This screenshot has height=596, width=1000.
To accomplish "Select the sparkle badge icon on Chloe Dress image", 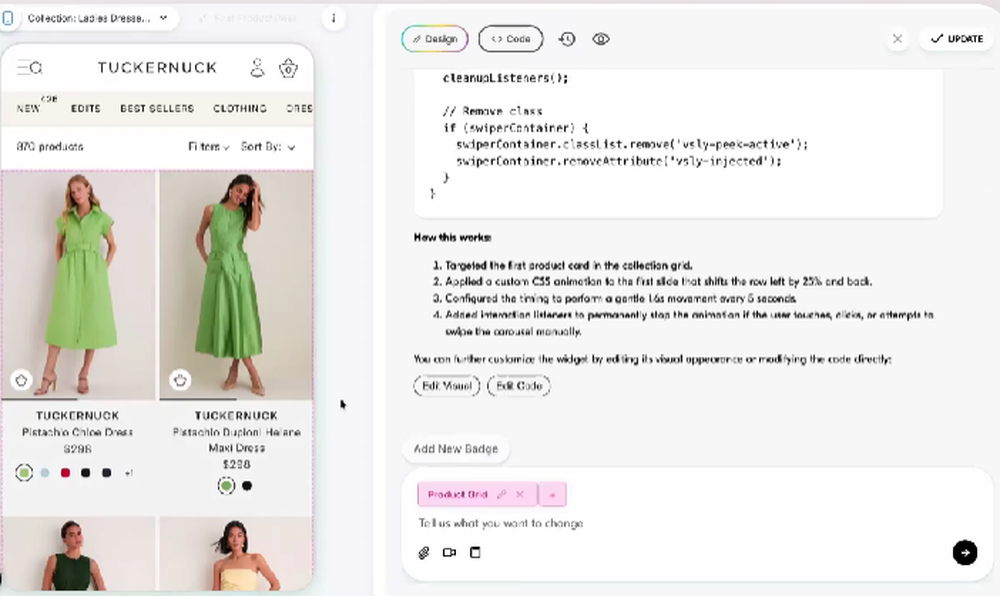I will pos(22,379).
